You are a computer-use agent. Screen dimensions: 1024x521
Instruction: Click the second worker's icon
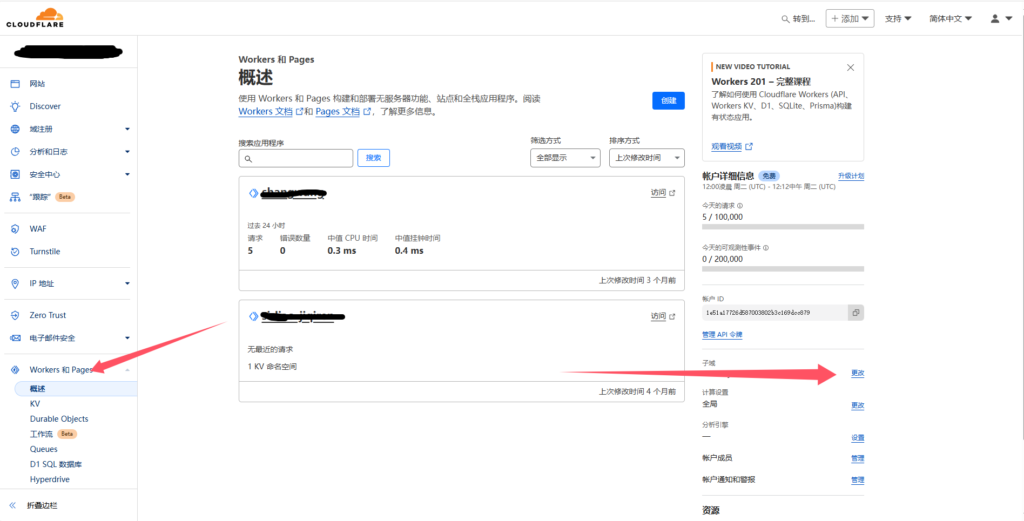click(254, 317)
